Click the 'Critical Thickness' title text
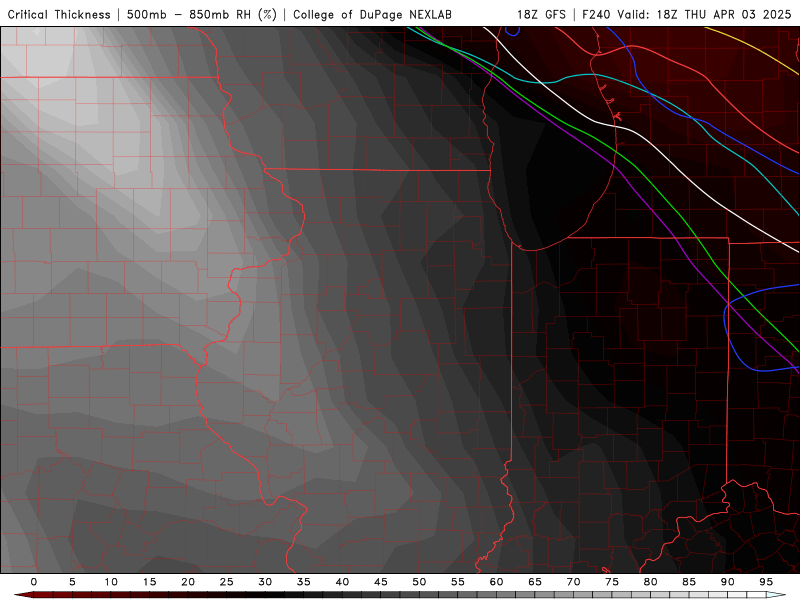The height and width of the screenshot is (600, 800). point(59,15)
